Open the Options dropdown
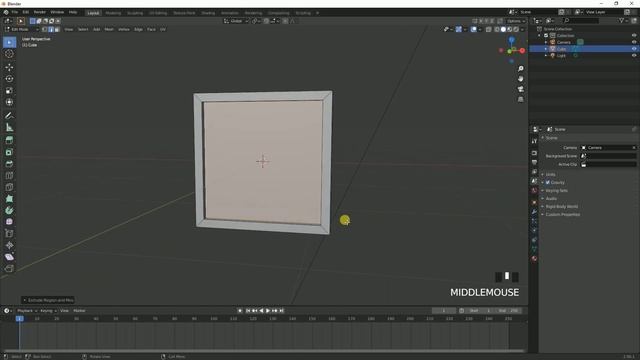Image resolution: width=640 pixels, height=360 pixels. (515, 21)
